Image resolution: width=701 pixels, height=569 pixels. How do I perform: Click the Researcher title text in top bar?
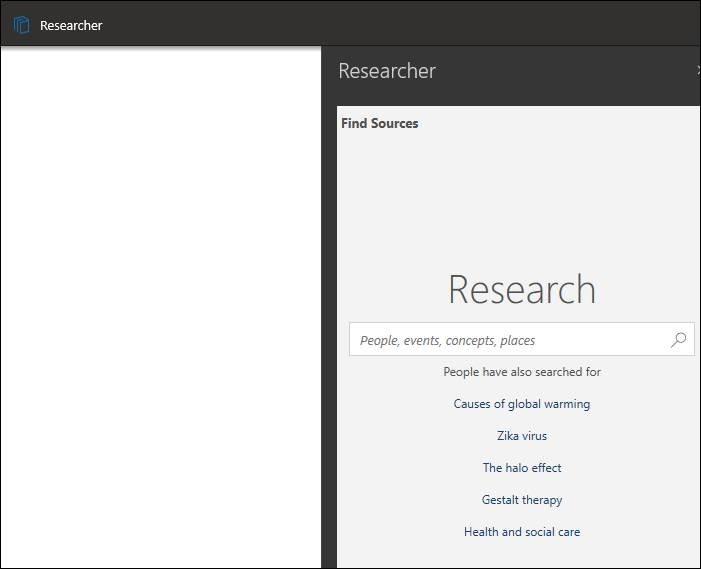[71, 25]
